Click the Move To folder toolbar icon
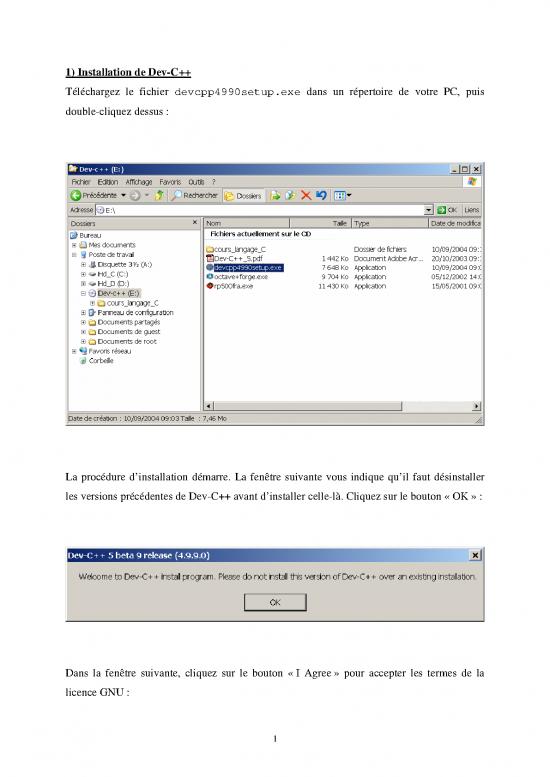 coord(275,196)
